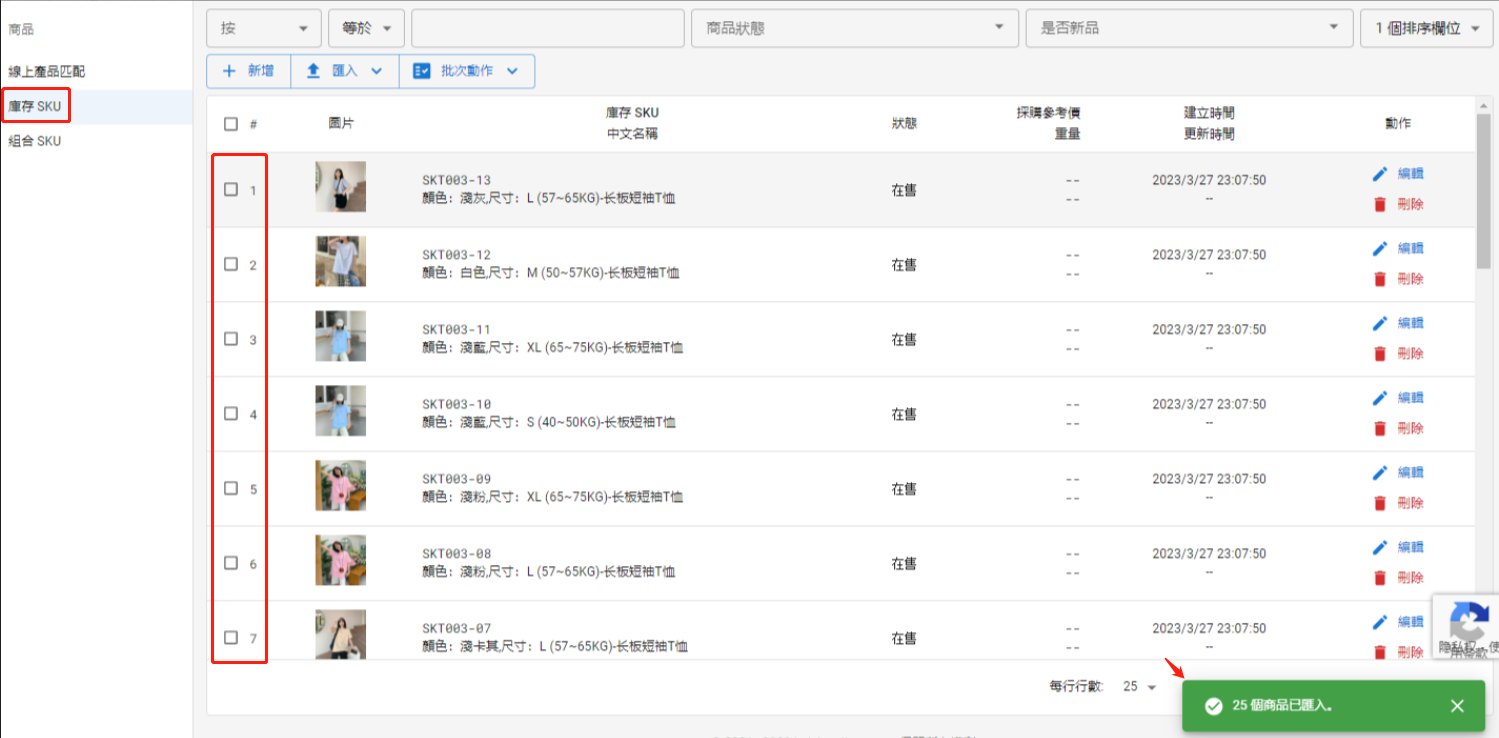This screenshot has height=738, width=1499.
Task: Expand the 匯入 button dropdown arrow
Action: point(377,71)
